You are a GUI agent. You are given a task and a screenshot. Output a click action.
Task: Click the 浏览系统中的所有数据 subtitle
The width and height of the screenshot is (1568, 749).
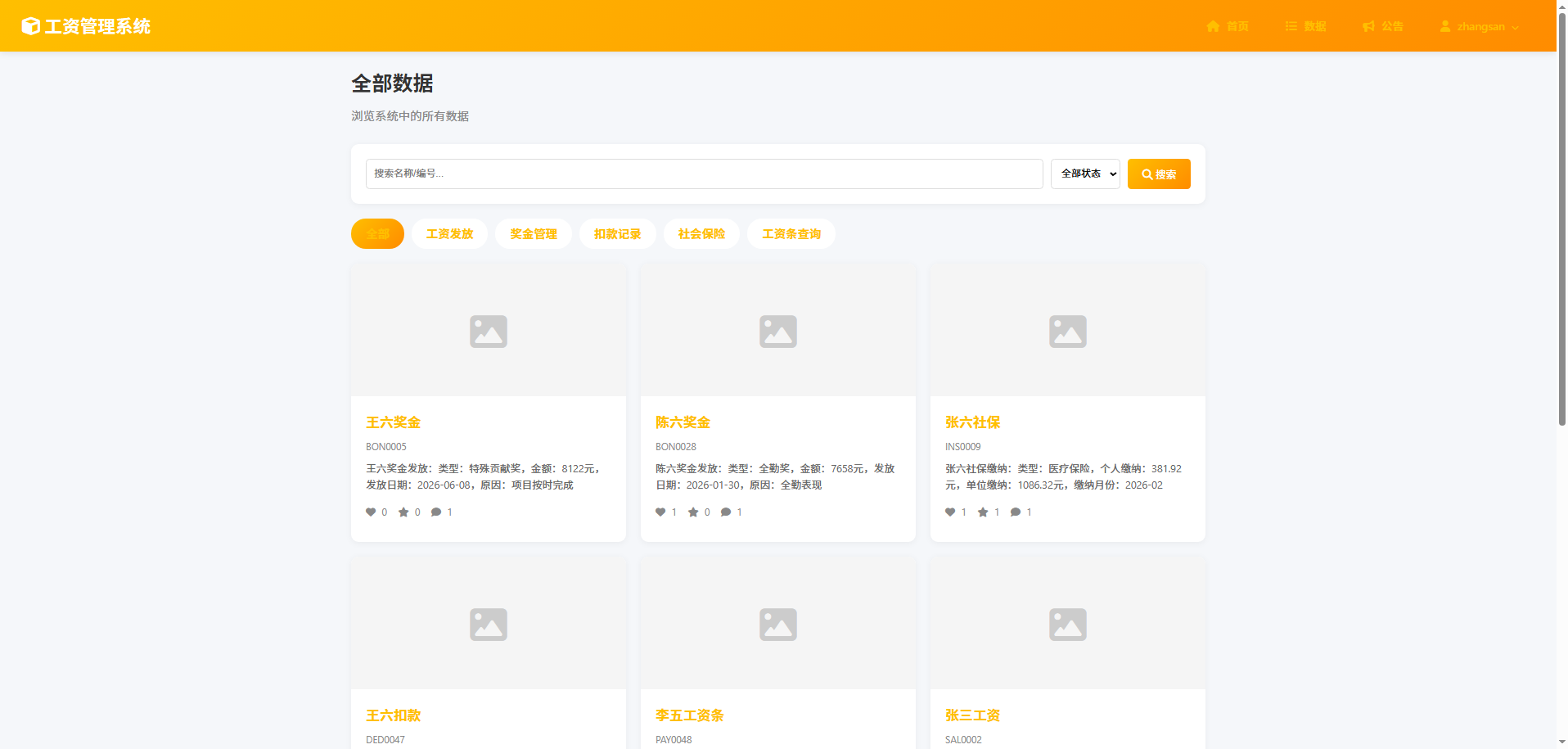[410, 116]
